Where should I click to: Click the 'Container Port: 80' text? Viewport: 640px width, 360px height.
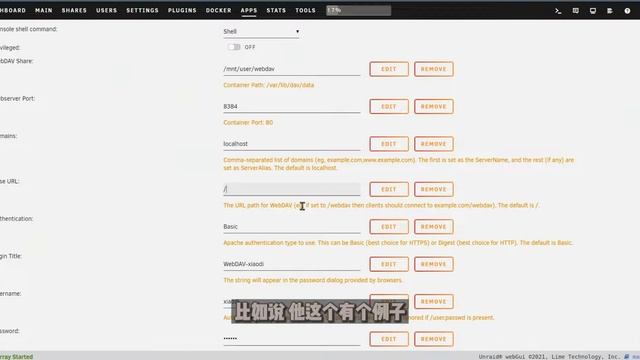(x=248, y=122)
